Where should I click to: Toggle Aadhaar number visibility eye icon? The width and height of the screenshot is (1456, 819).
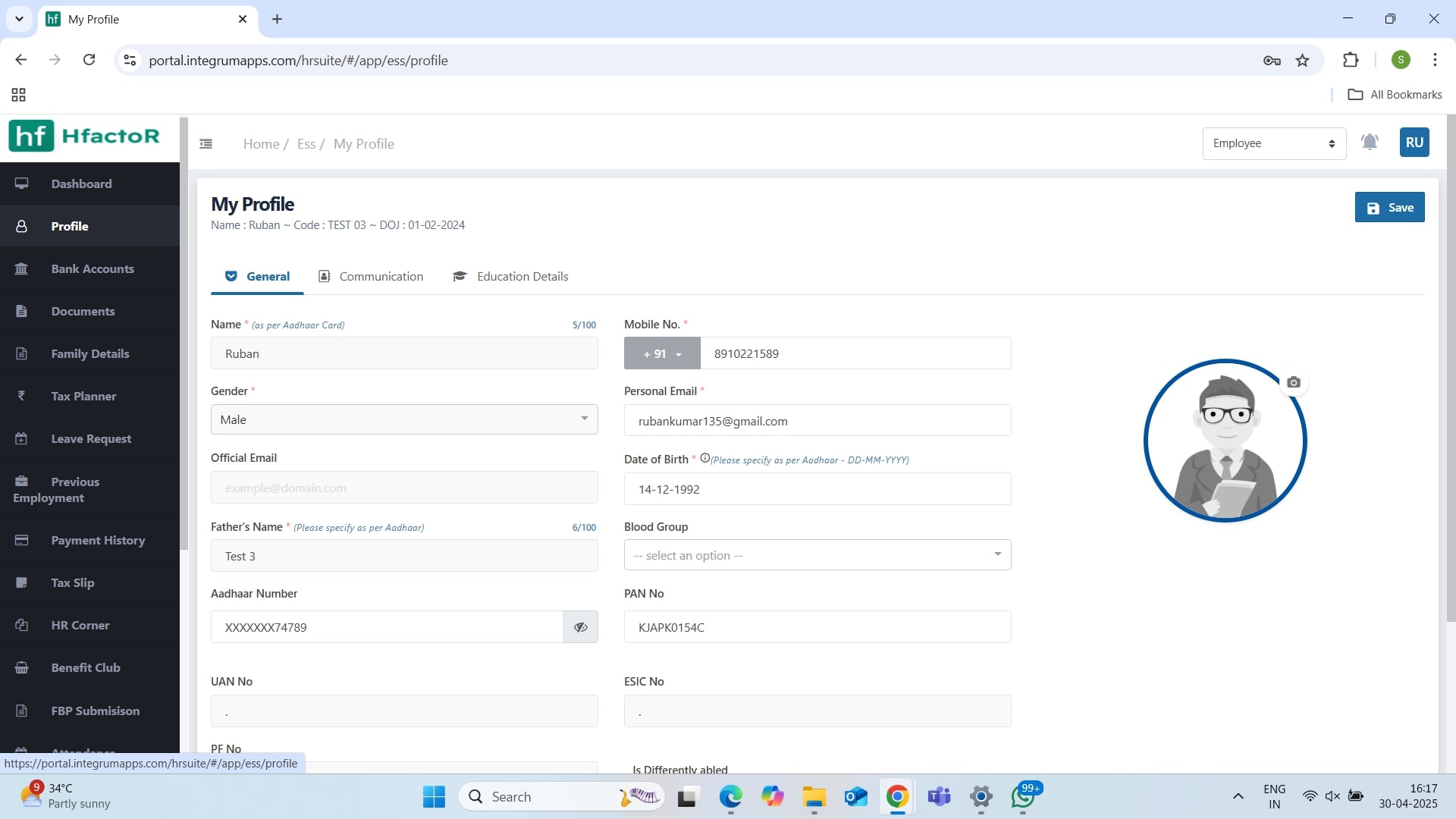[581, 628]
